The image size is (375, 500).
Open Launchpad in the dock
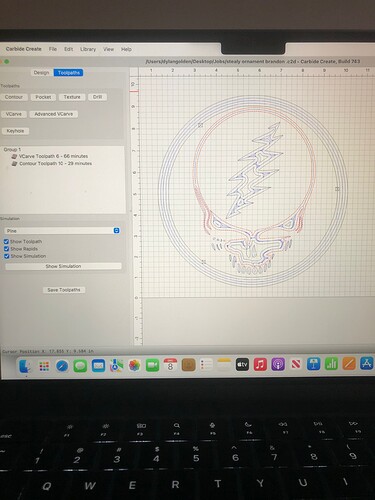(44, 366)
